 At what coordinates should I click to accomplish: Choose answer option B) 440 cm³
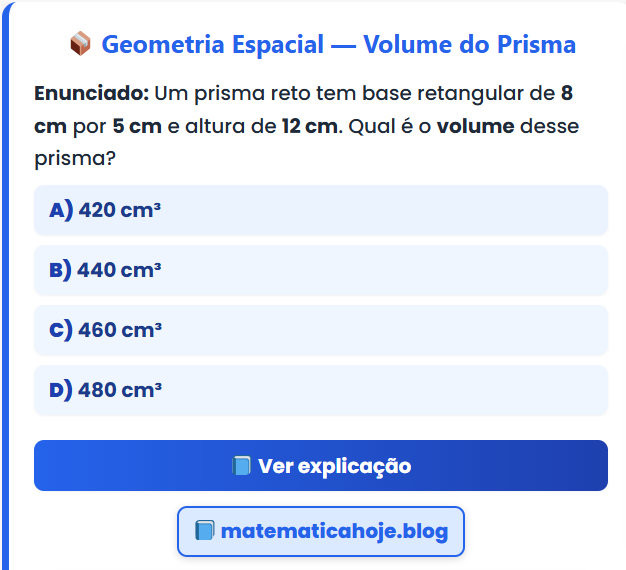click(x=320, y=270)
